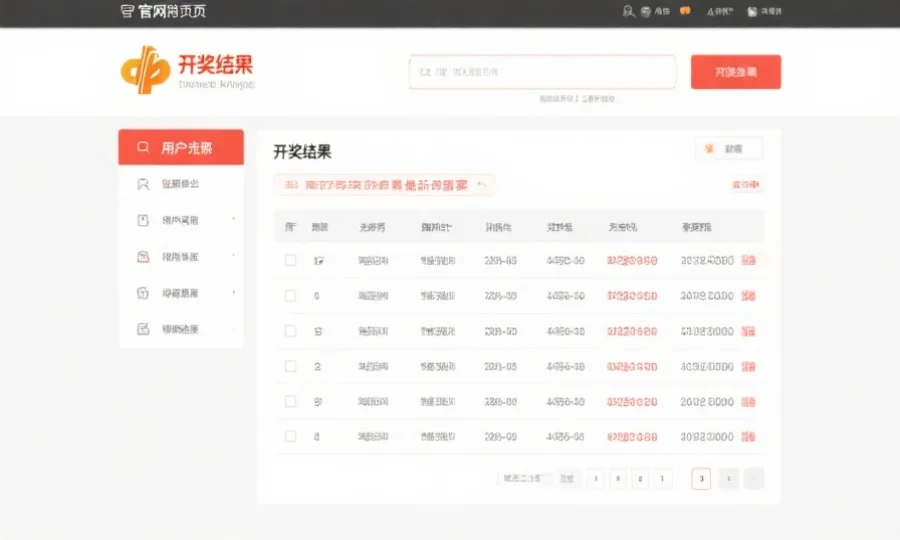Open the alert triangle item in the top bar
Viewport: 900px width, 540px height.
click(720, 11)
